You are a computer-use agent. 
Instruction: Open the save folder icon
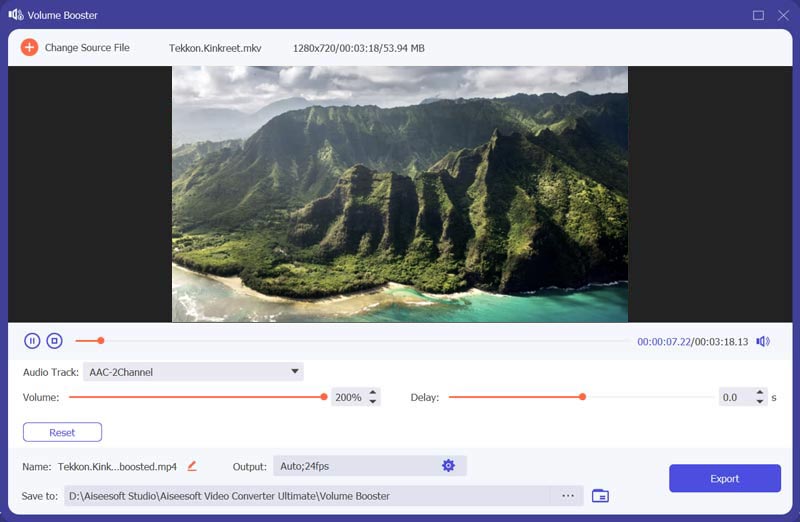pyautogui.click(x=600, y=496)
